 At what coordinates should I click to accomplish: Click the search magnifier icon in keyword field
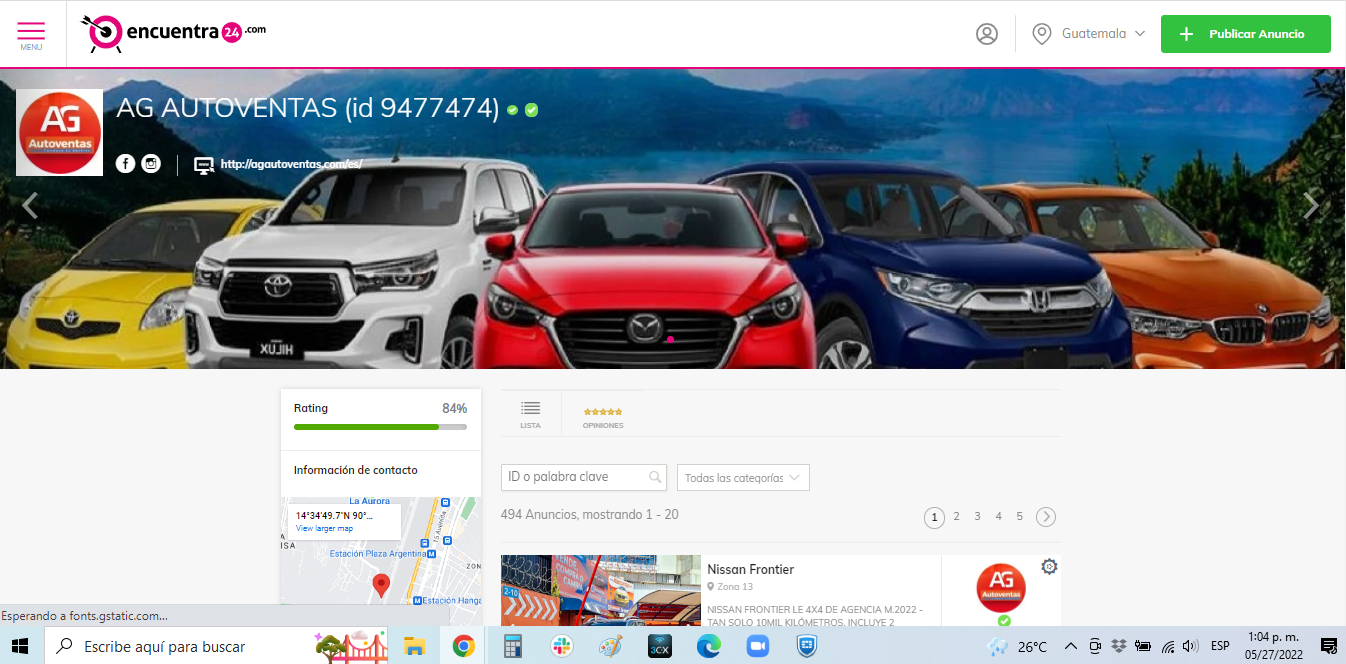tap(655, 477)
